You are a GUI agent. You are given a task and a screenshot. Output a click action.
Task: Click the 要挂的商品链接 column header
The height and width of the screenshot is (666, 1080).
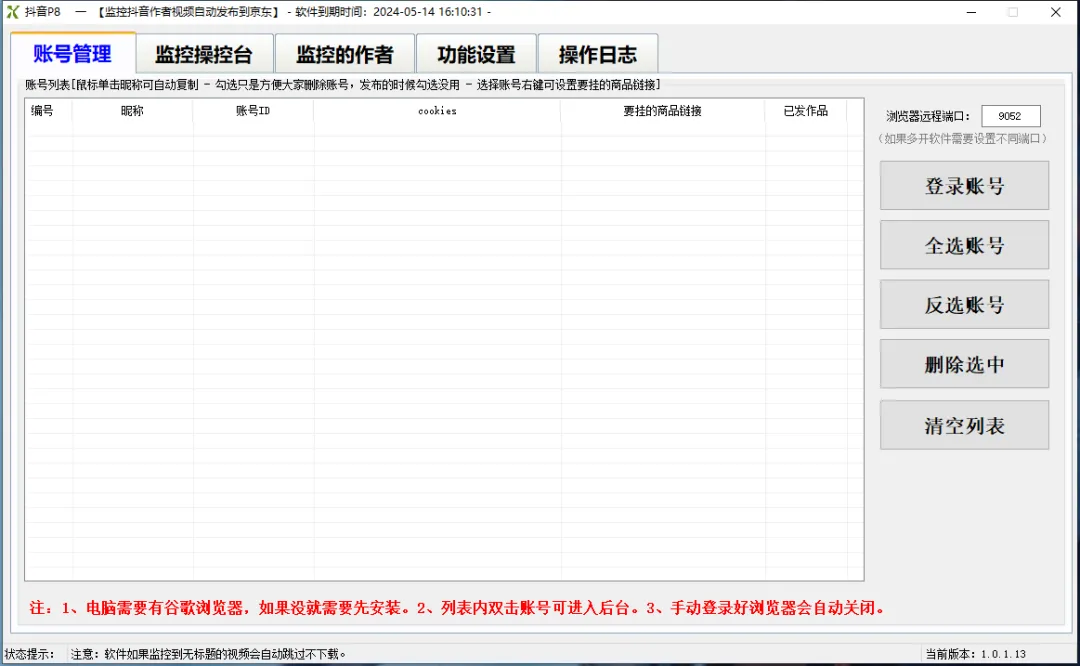[x=663, y=111]
